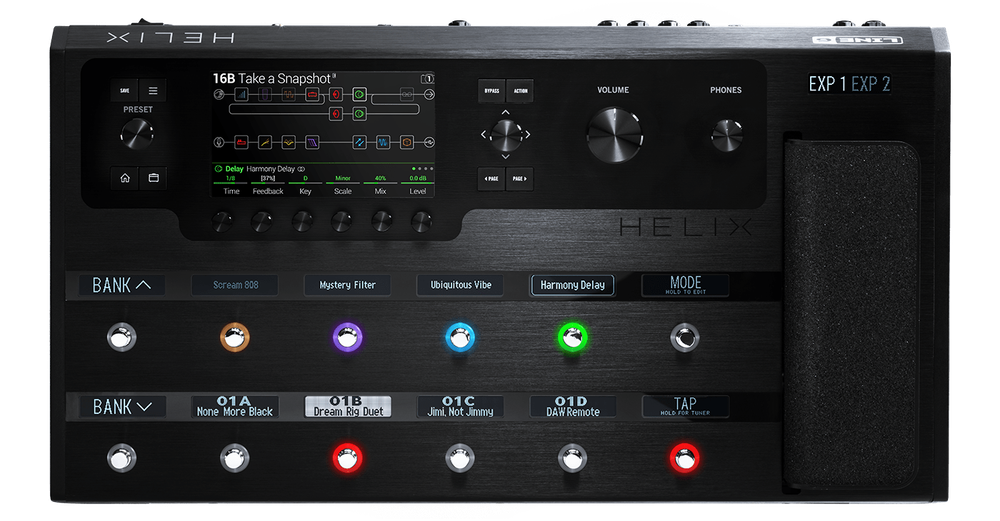Select the Scream 808 scribble strip label
This screenshot has width=1000, height=521.
235,285
